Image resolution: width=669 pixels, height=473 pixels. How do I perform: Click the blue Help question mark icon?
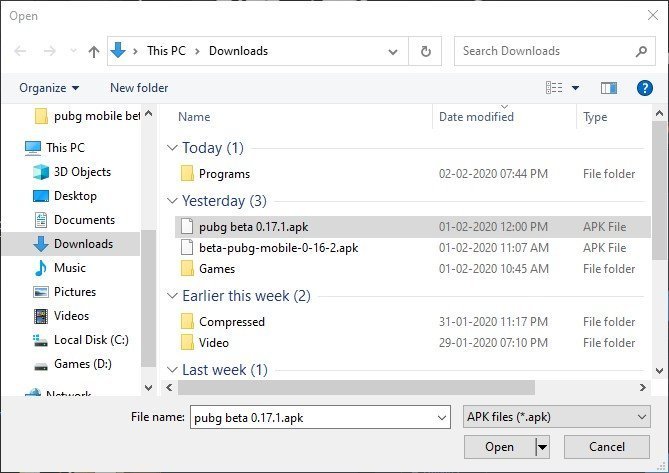click(x=645, y=88)
